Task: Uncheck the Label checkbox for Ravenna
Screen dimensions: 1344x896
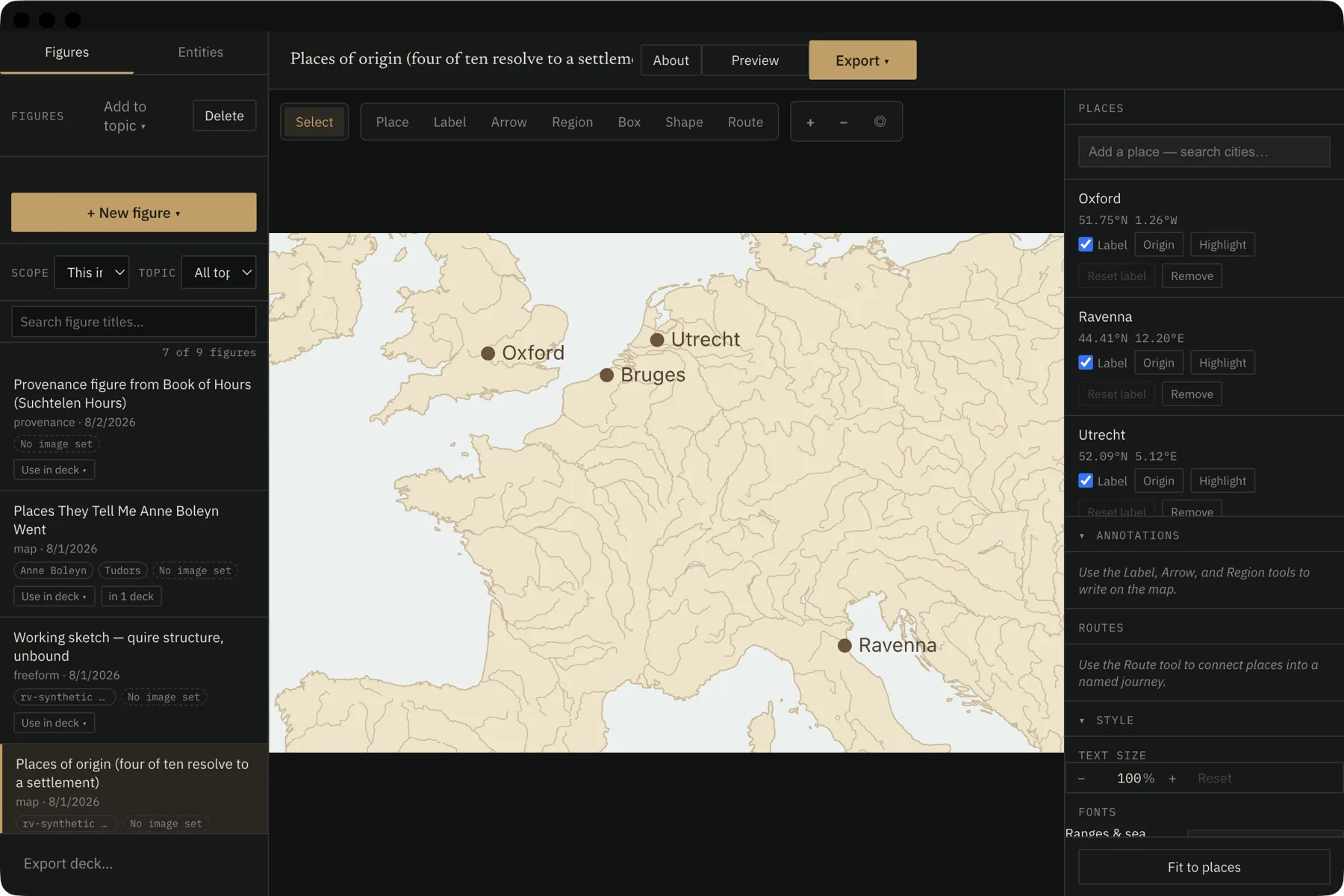Action: click(1086, 362)
